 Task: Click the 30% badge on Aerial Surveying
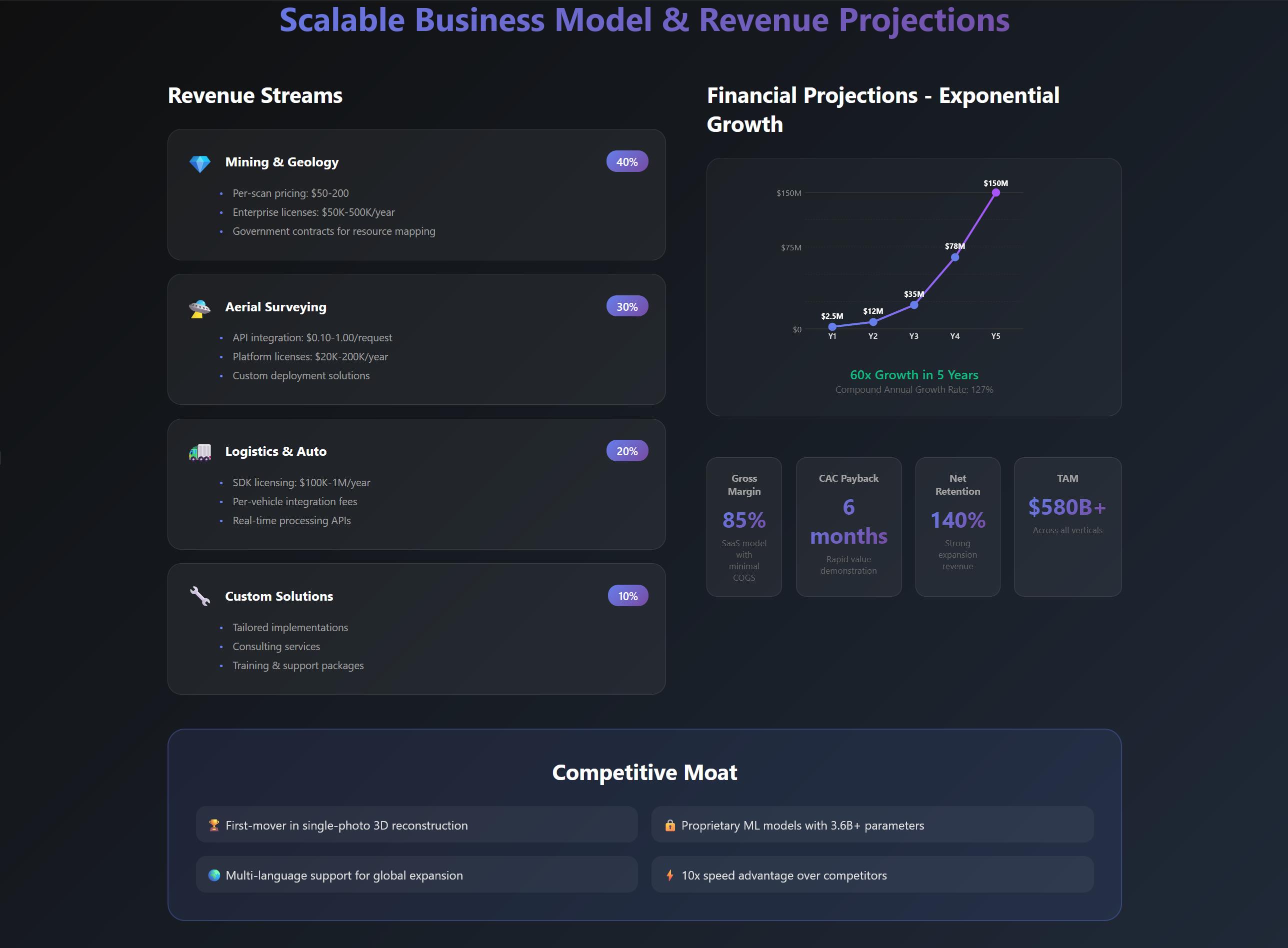click(627, 306)
